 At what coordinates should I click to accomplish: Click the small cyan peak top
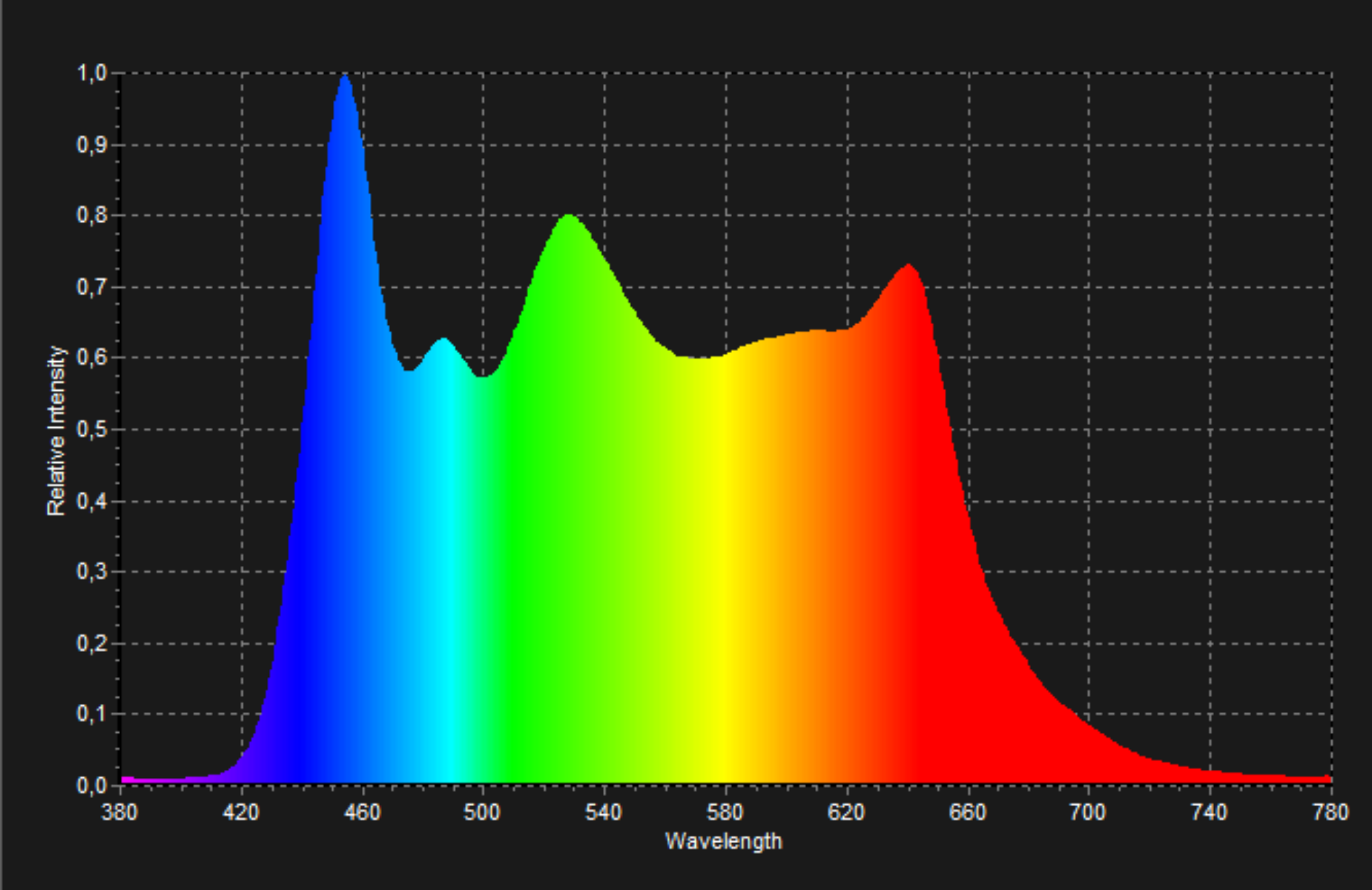[x=443, y=341]
